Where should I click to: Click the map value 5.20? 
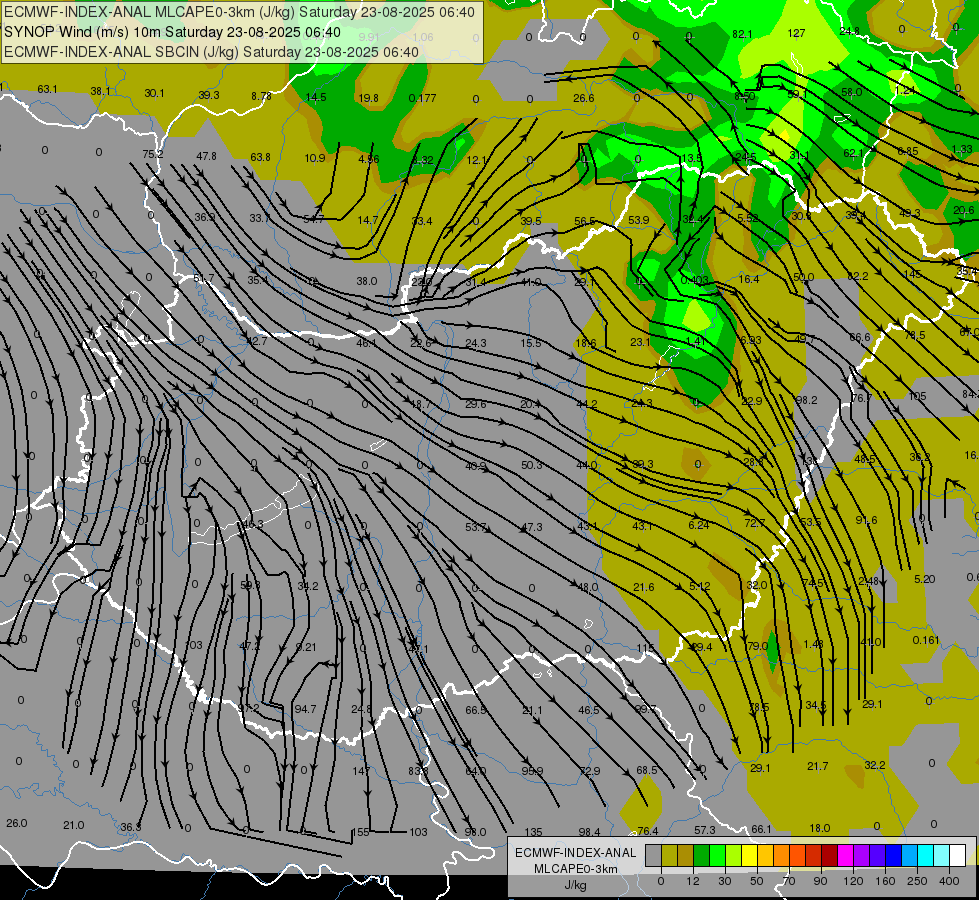click(925, 579)
